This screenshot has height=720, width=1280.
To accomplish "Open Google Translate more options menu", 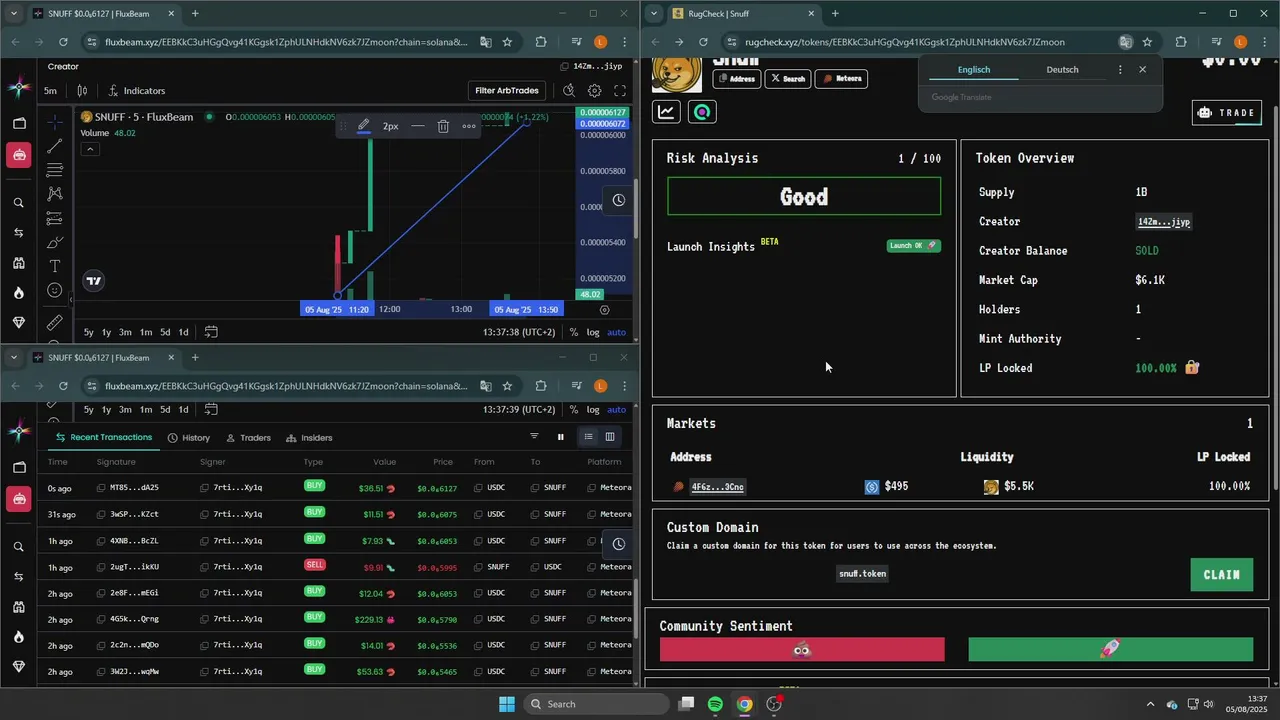I will tap(1120, 70).
